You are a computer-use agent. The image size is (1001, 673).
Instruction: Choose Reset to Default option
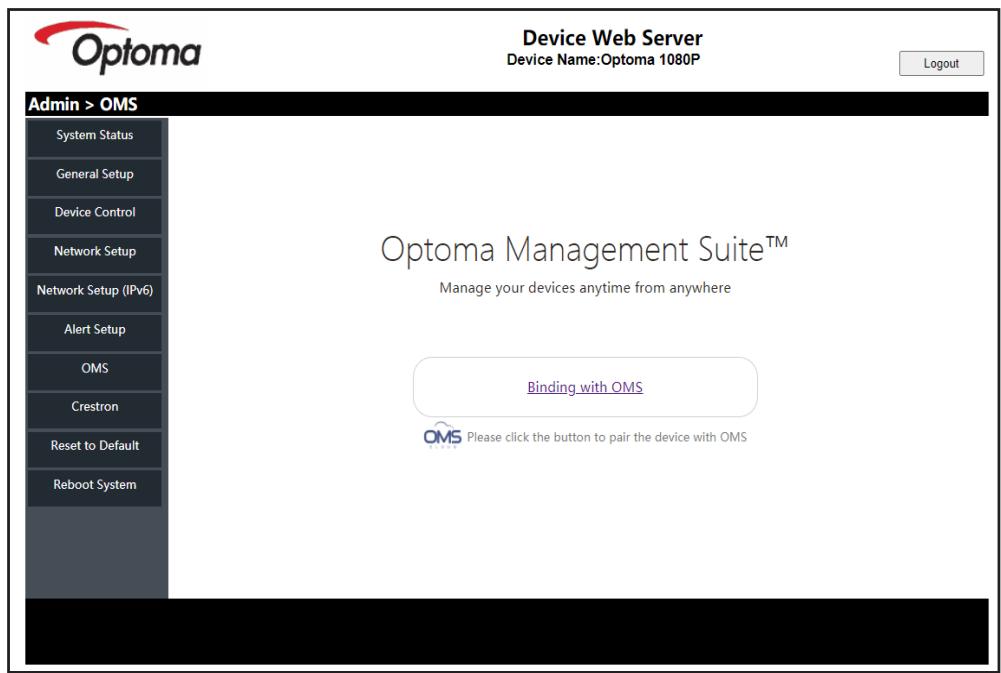(x=94, y=448)
